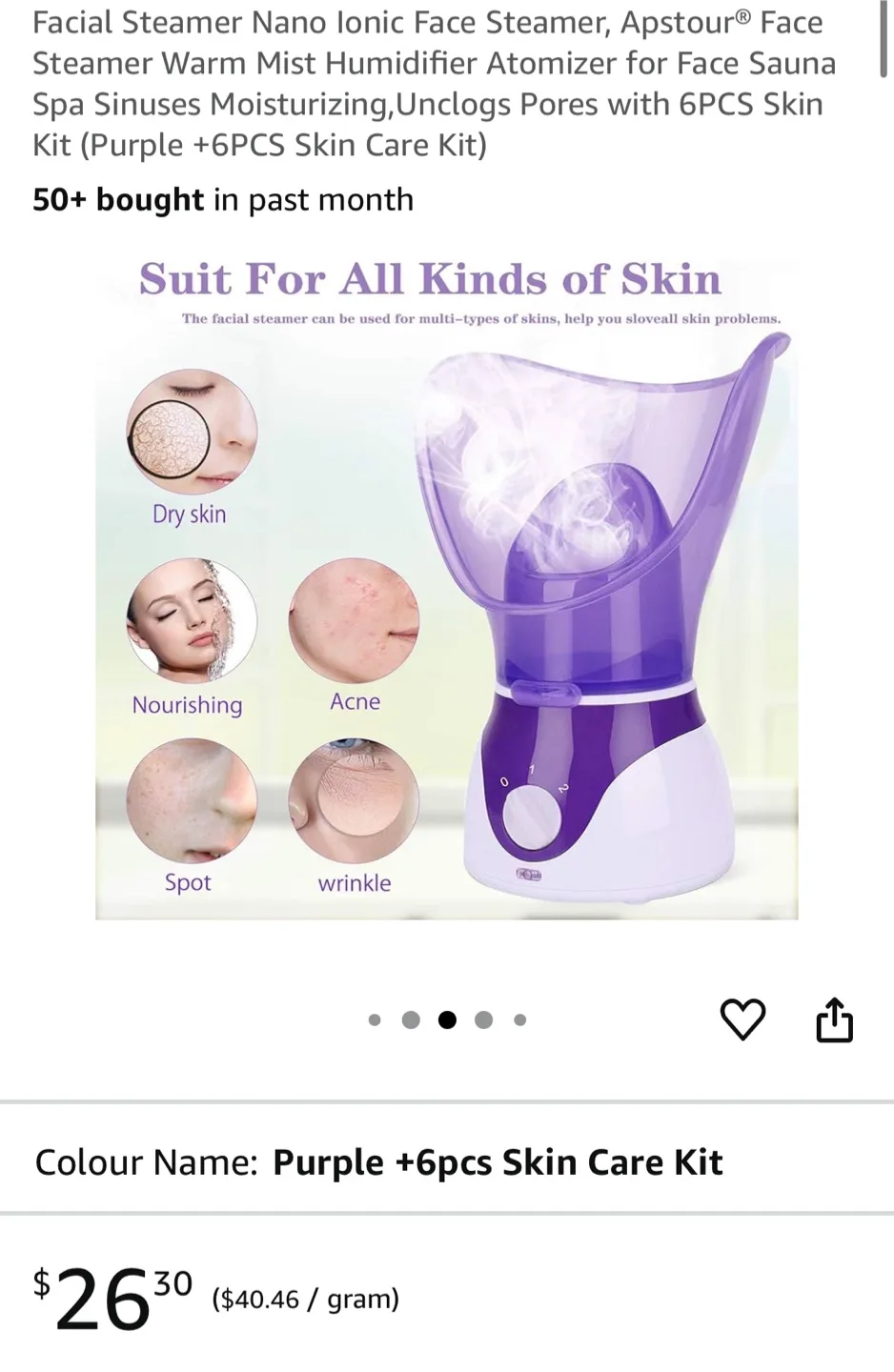Go to fifth image carousel dot
Image resolution: width=894 pixels, height=1372 pixels.
519,1020
